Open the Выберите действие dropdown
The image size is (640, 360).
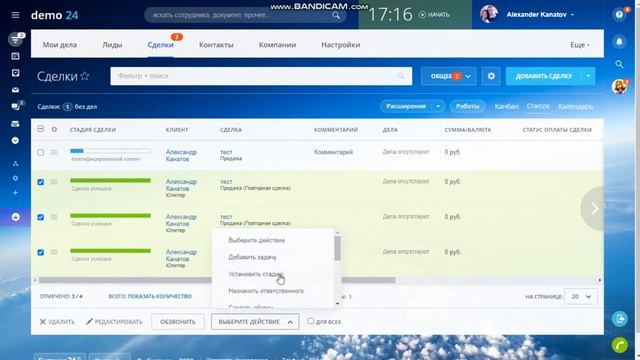tap(255, 322)
